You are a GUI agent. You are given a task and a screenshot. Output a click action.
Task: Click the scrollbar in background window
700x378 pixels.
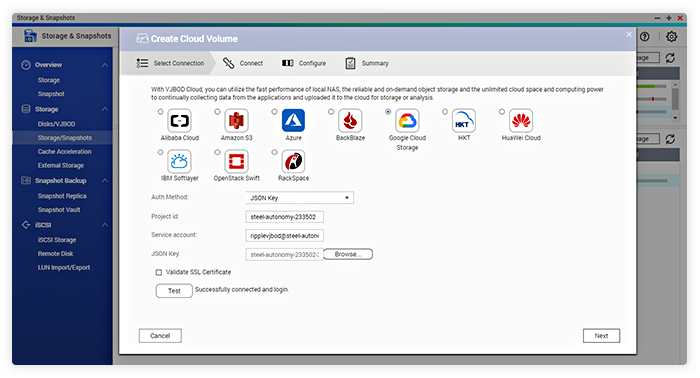click(675, 98)
